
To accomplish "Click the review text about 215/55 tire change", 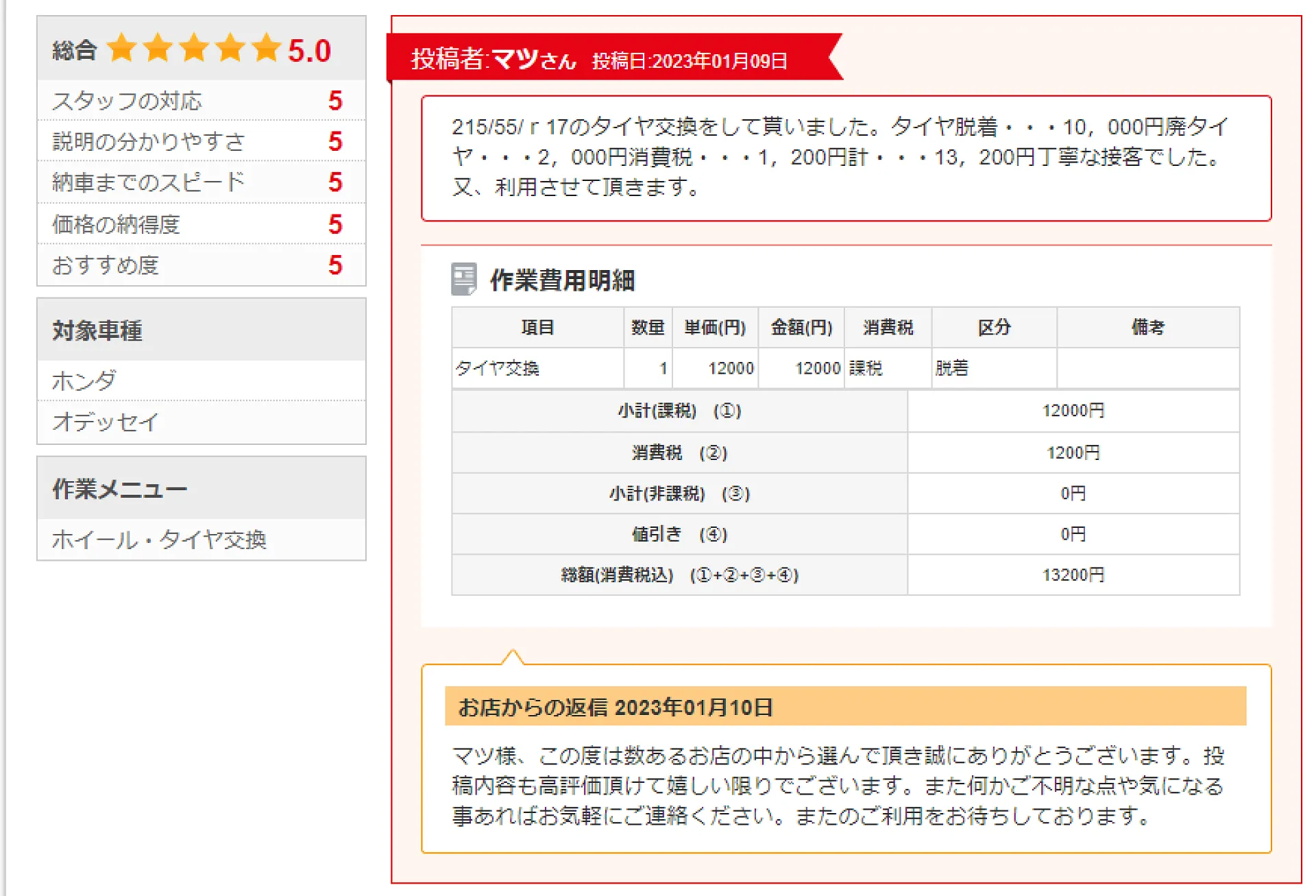I will click(840, 157).
